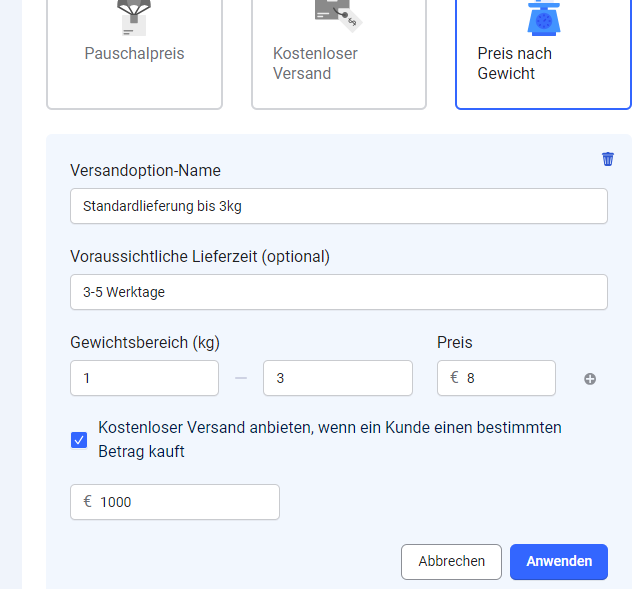Click the minimum weight field showing 1
The height and width of the screenshot is (589, 636).
coord(144,378)
